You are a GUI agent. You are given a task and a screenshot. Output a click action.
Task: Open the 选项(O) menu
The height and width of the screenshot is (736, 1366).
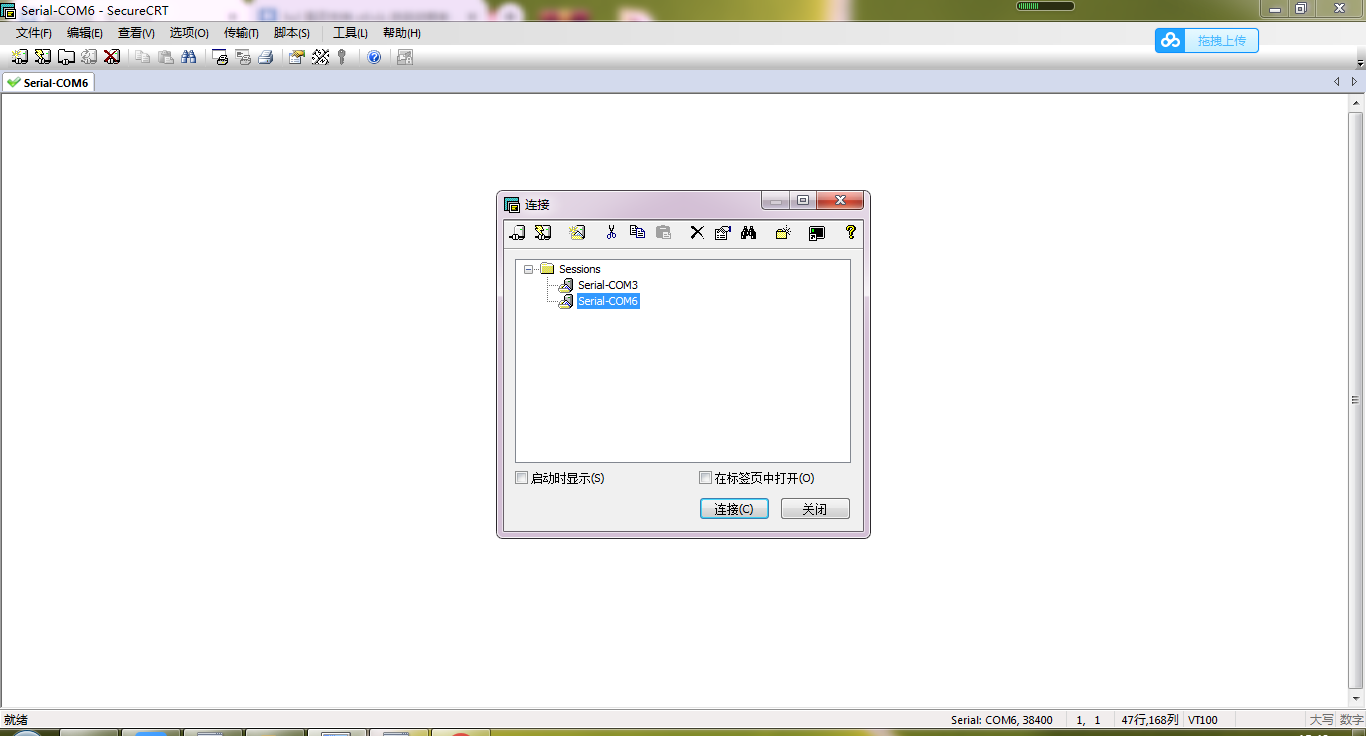pyautogui.click(x=189, y=33)
